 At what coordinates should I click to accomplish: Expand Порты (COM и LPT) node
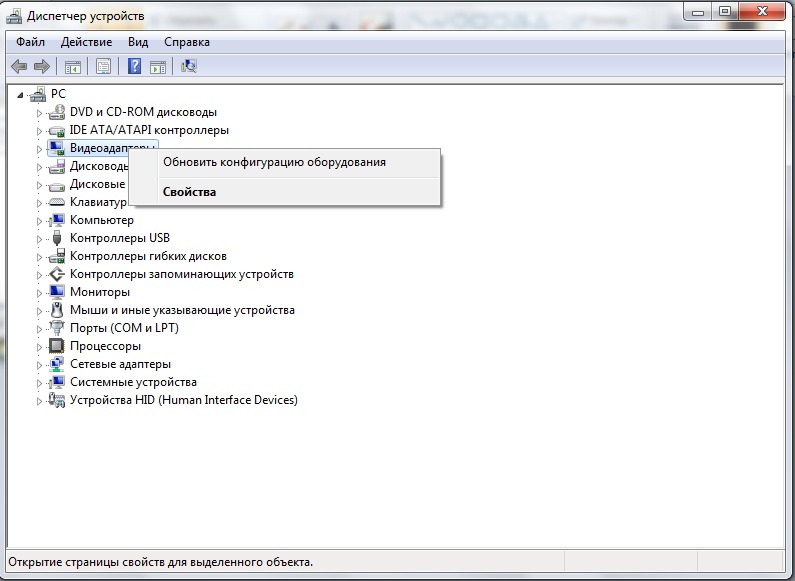39,329
